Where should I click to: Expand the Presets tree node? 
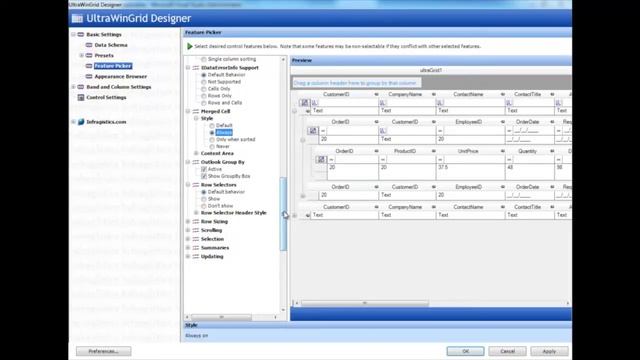[x=82, y=56]
